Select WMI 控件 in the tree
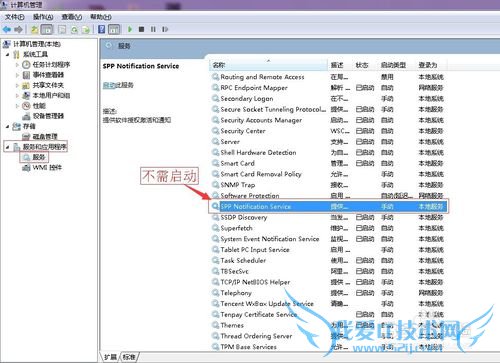The height and width of the screenshot is (363, 500). (x=47, y=167)
